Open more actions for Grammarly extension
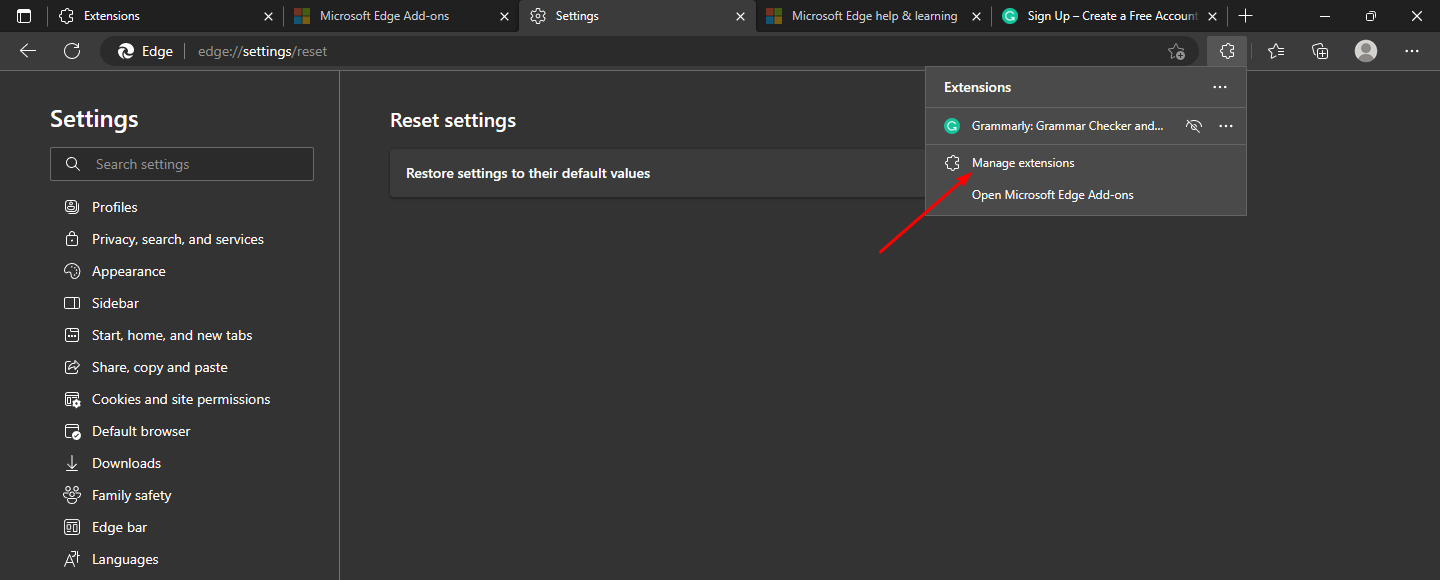 (1226, 126)
